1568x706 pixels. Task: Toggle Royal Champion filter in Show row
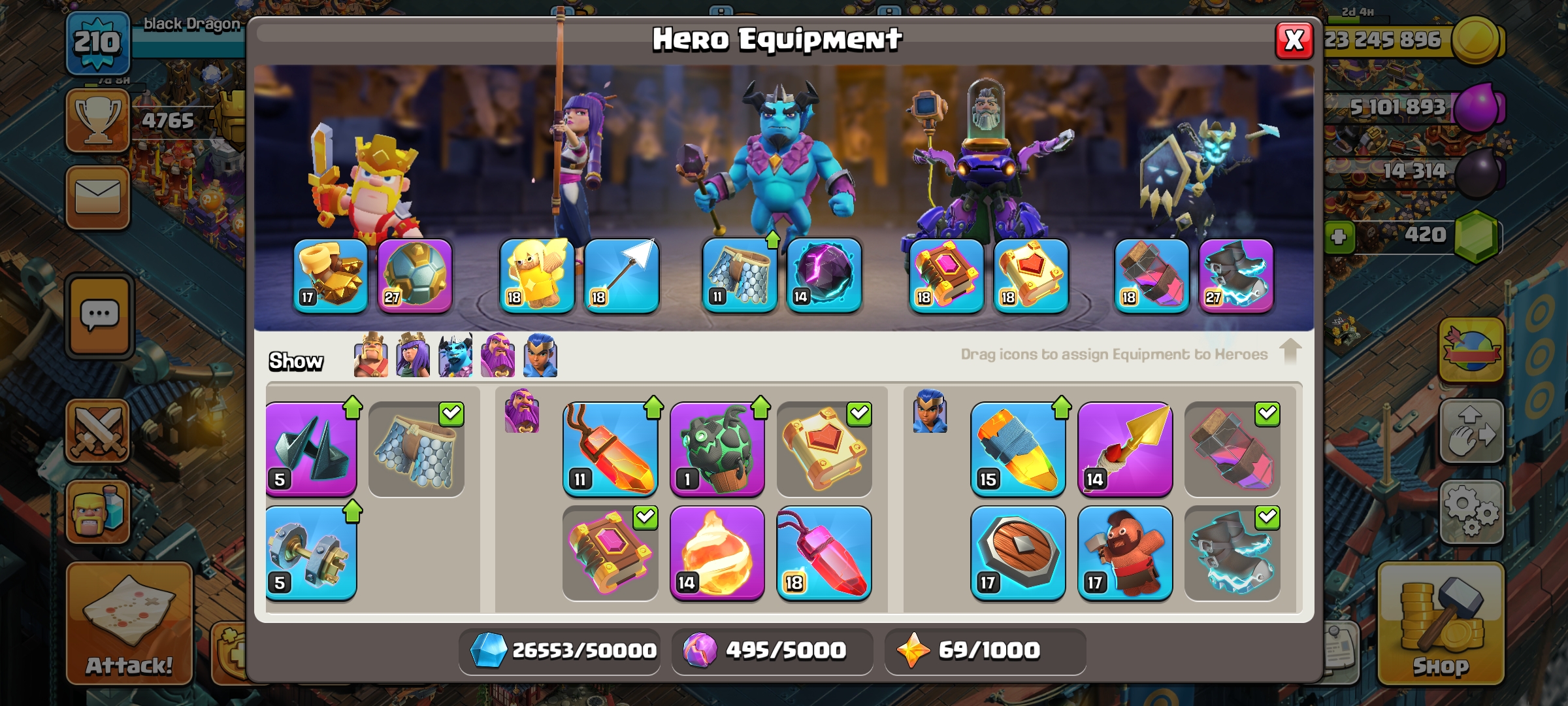click(540, 356)
